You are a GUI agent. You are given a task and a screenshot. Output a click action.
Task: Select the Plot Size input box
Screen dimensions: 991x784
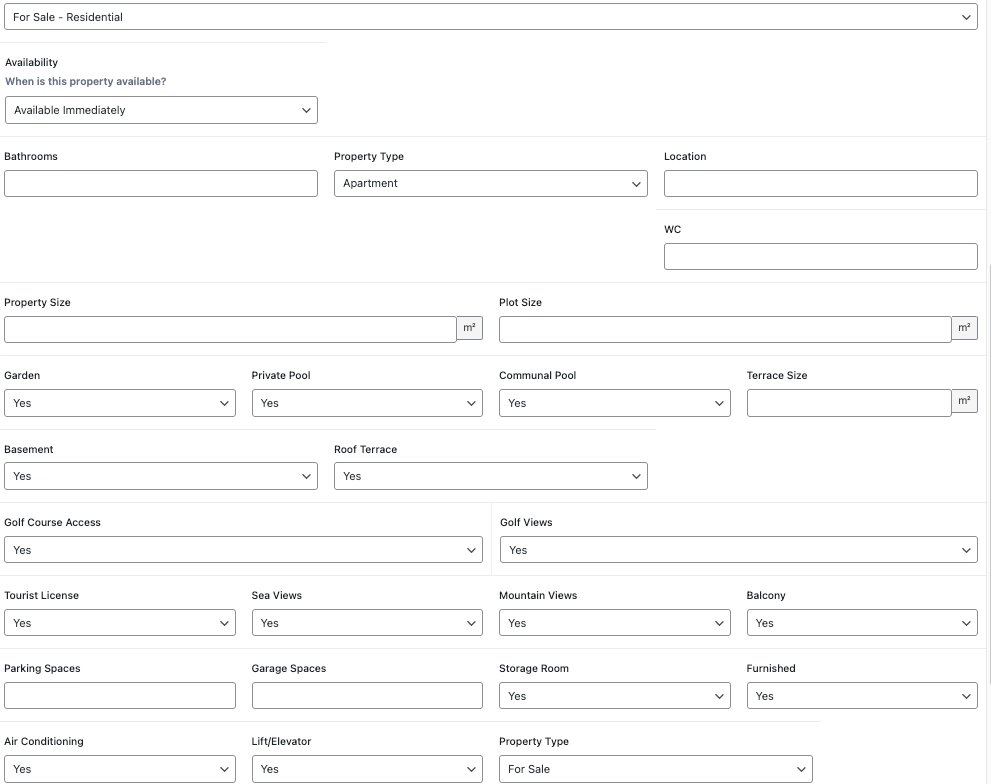[724, 329]
